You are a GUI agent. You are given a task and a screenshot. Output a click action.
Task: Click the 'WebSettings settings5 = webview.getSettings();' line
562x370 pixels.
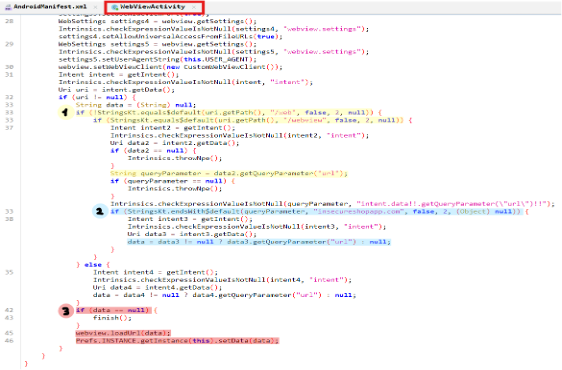158,44
